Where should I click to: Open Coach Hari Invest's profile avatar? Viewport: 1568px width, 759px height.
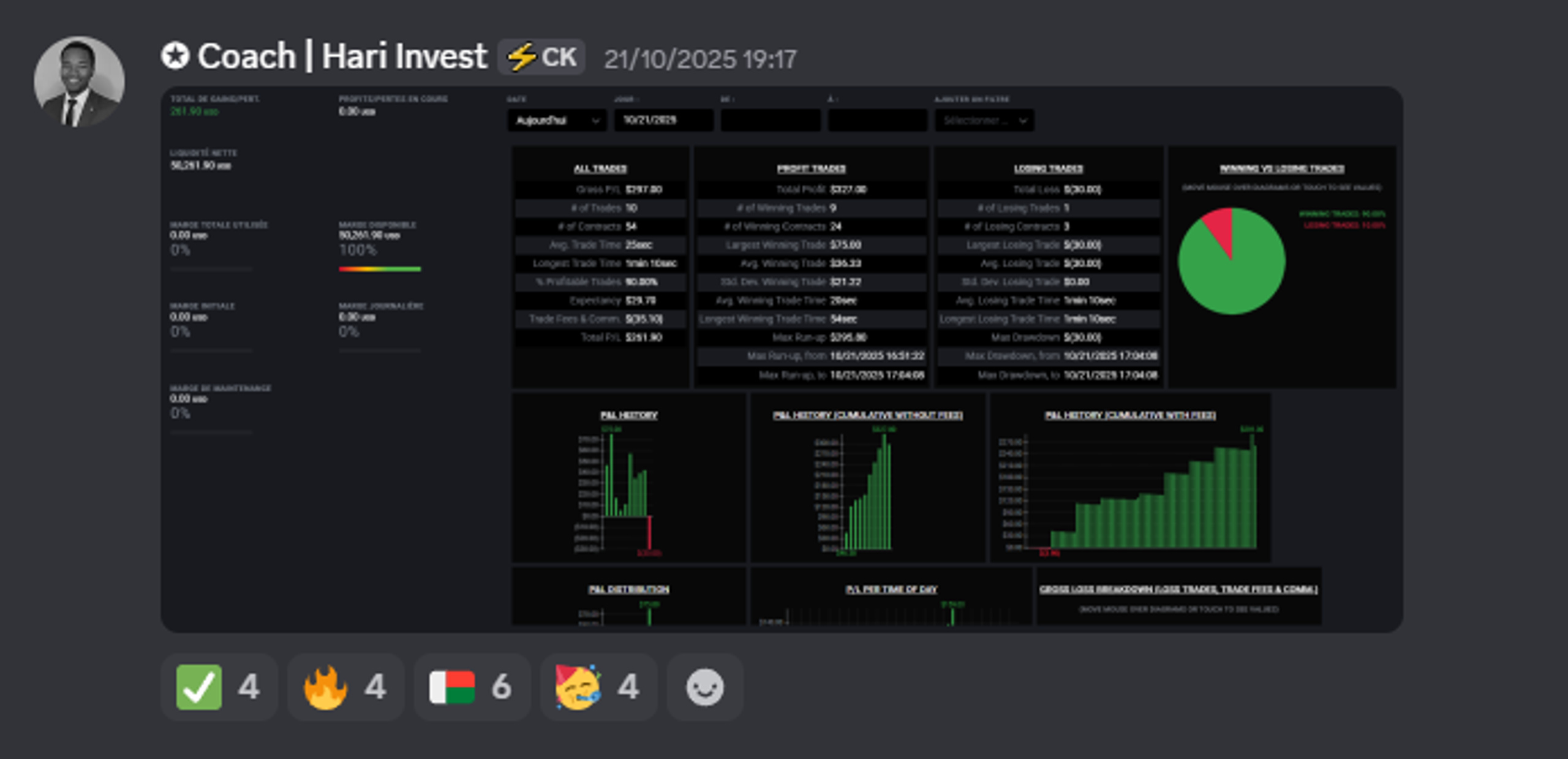point(79,81)
